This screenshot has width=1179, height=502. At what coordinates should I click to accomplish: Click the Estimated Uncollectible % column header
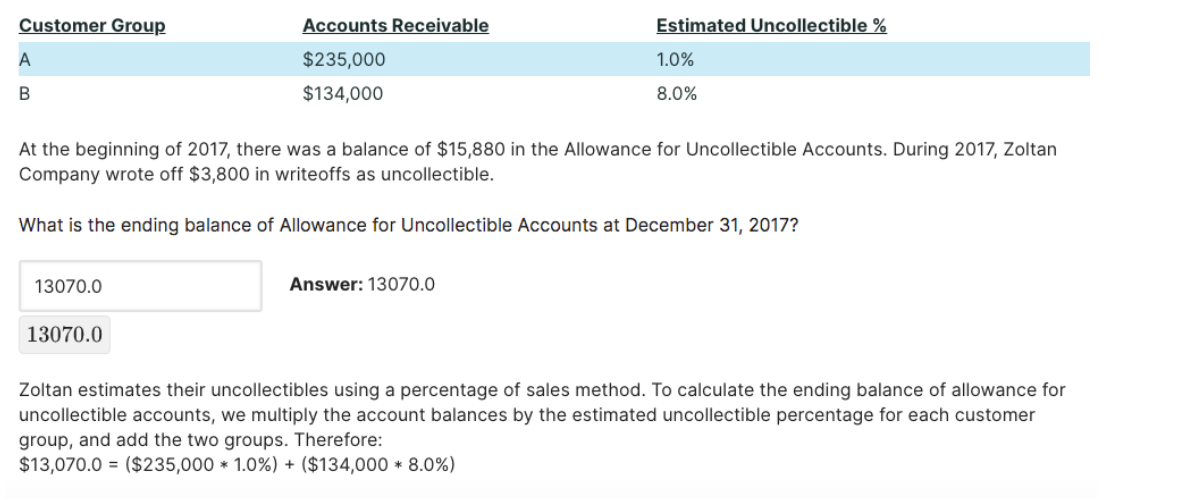770,26
